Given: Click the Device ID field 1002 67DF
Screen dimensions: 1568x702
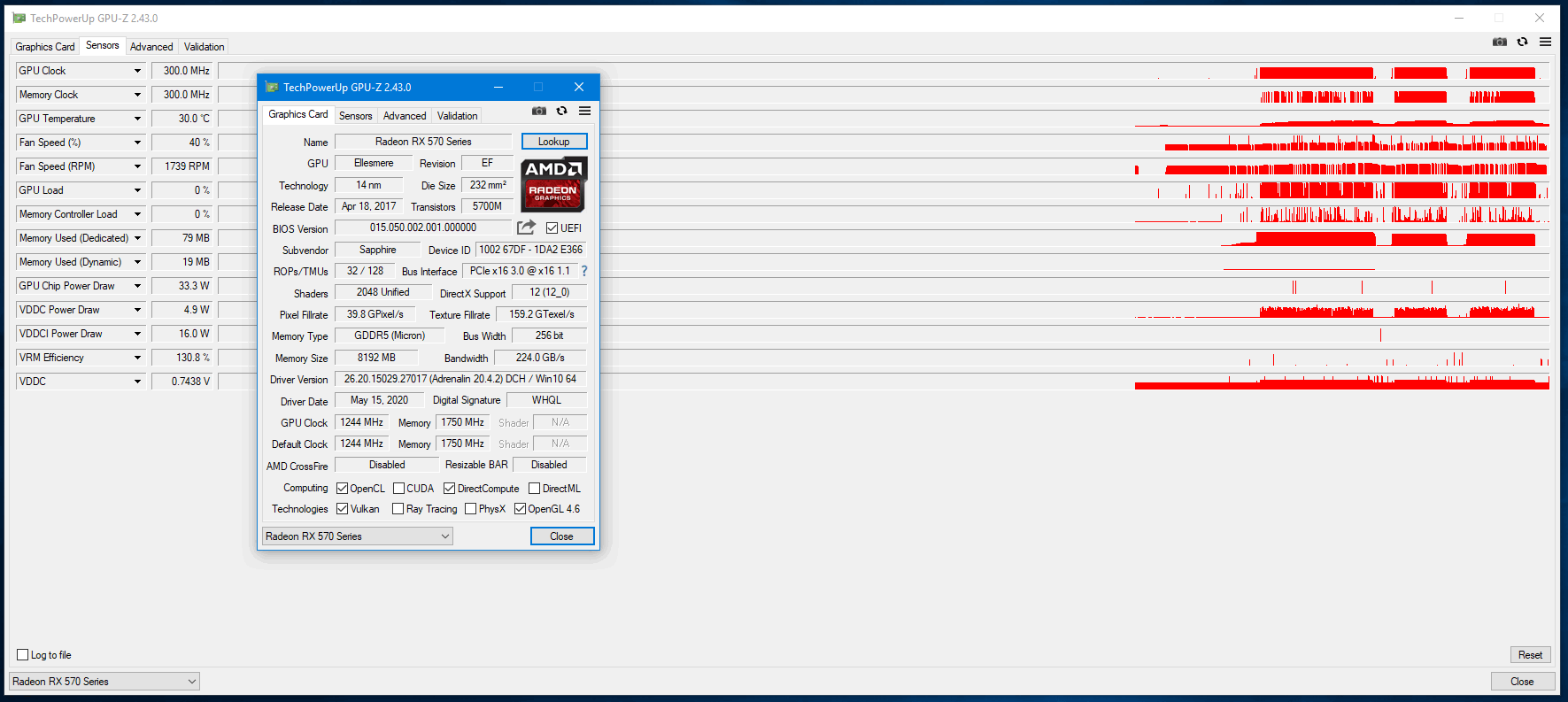Looking at the screenshot, I should coord(531,250).
